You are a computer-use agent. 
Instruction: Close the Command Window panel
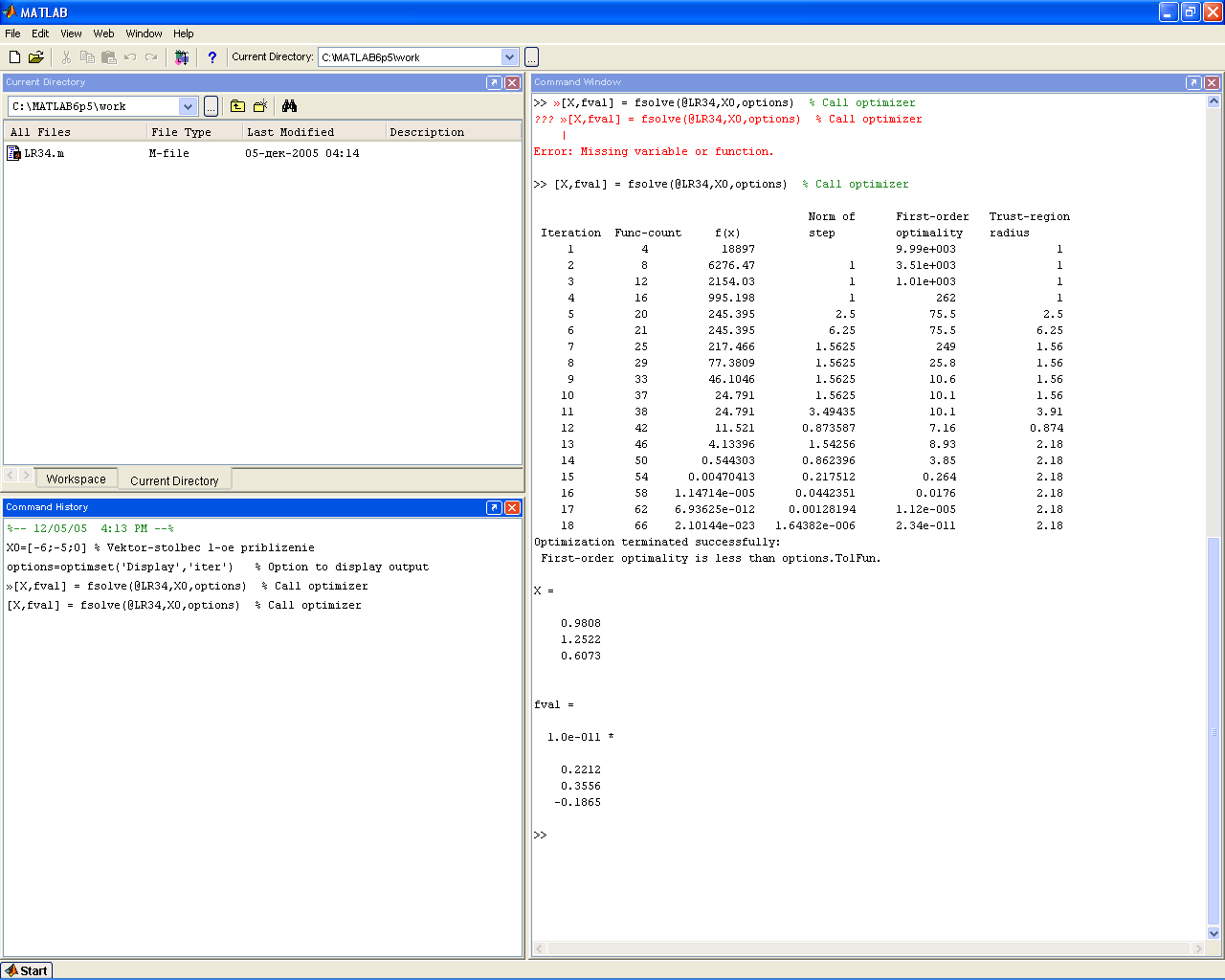click(1212, 82)
